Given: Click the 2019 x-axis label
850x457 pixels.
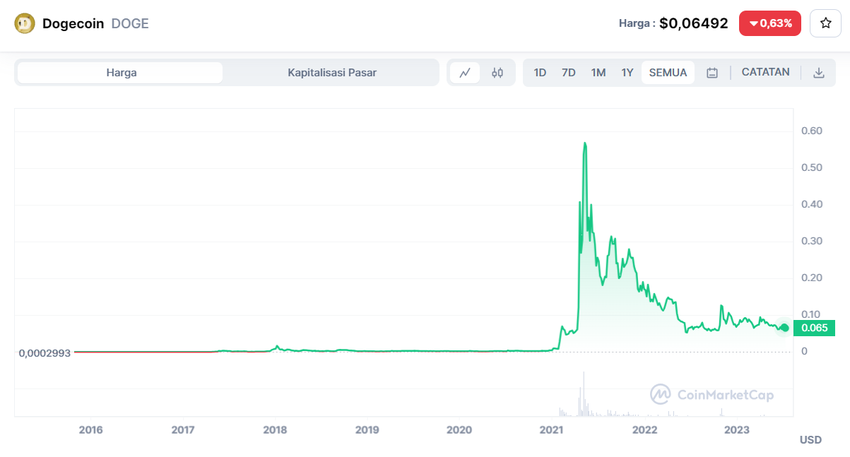Looking at the screenshot, I should pyautogui.click(x=367, y=430).
